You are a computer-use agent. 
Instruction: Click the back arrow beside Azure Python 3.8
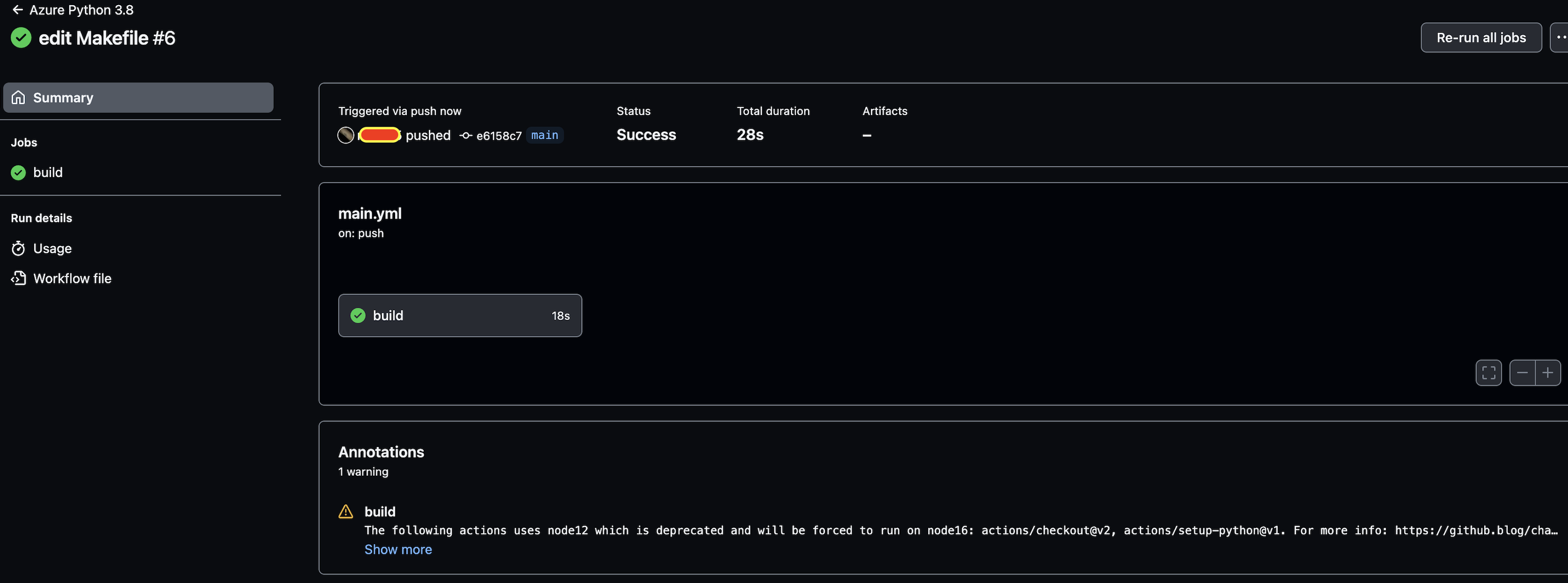(18, 10)
